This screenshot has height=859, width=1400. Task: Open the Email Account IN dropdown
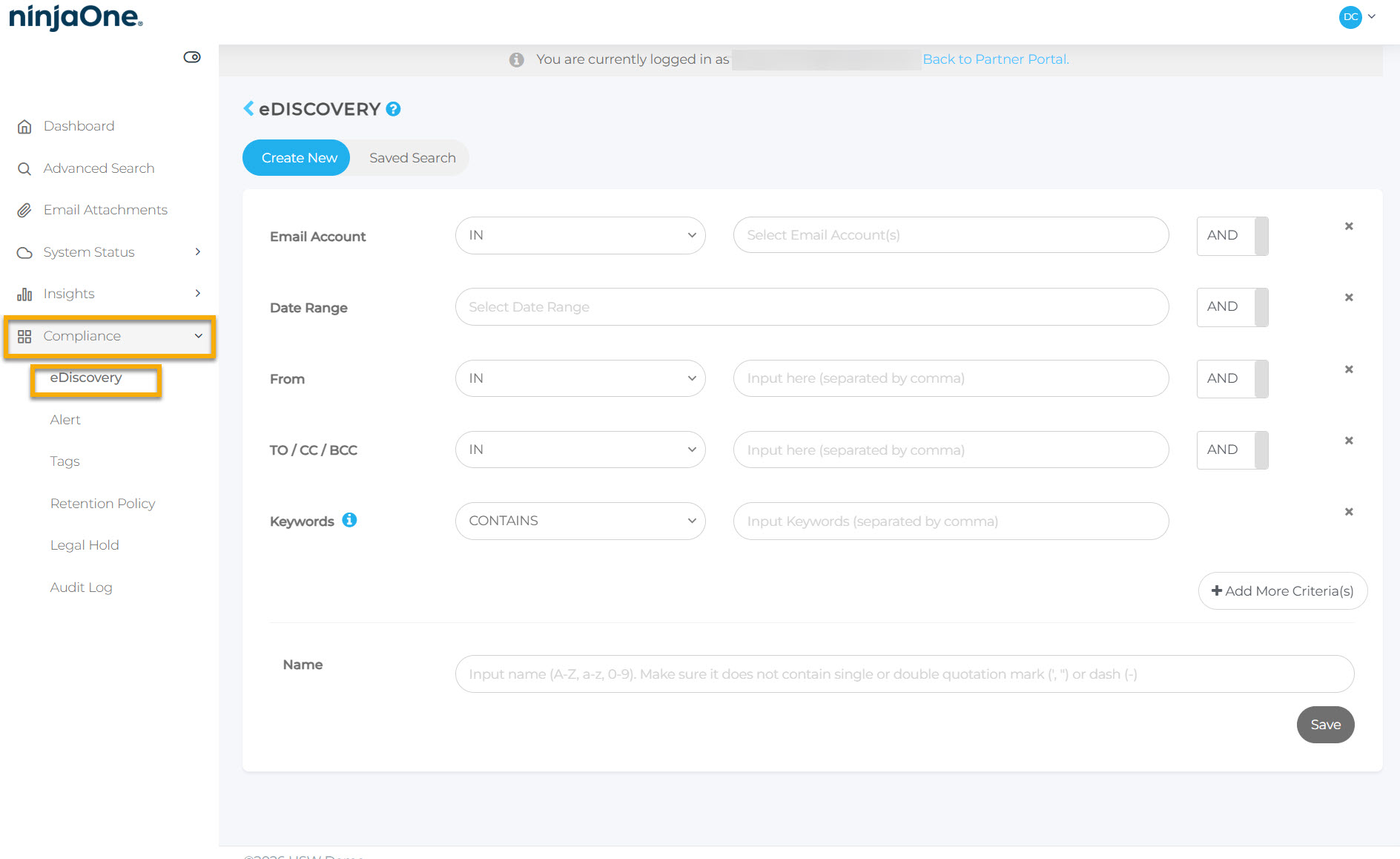coord(580,236)
